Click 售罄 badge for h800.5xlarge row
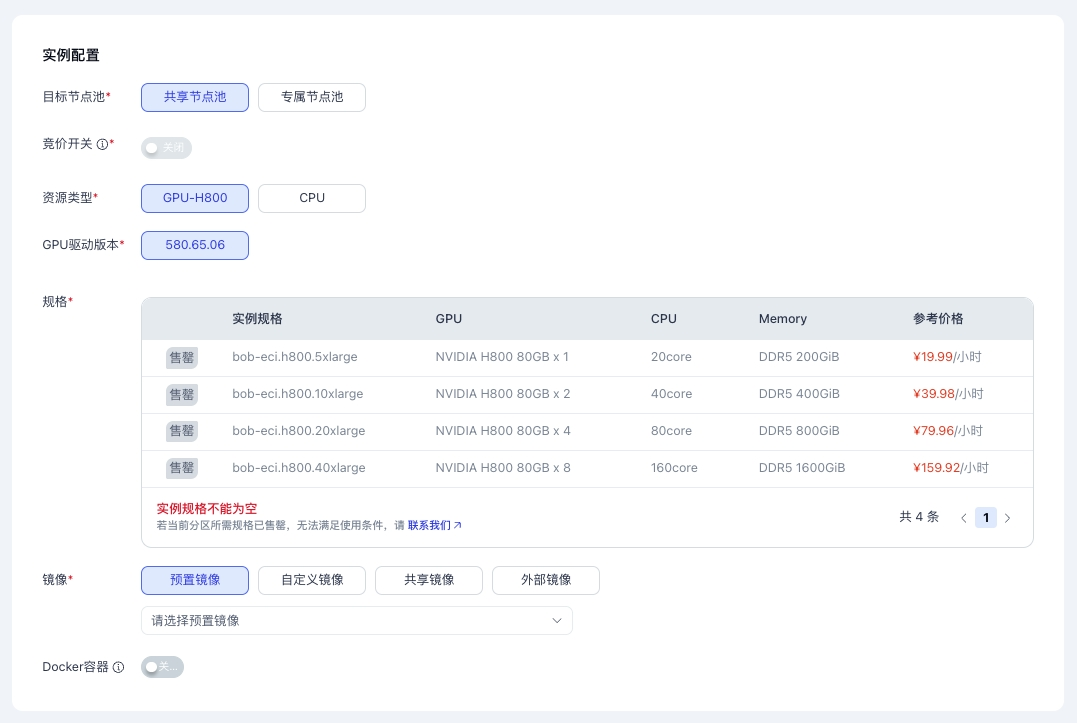1077x723 pixels. tap(182, 357)
